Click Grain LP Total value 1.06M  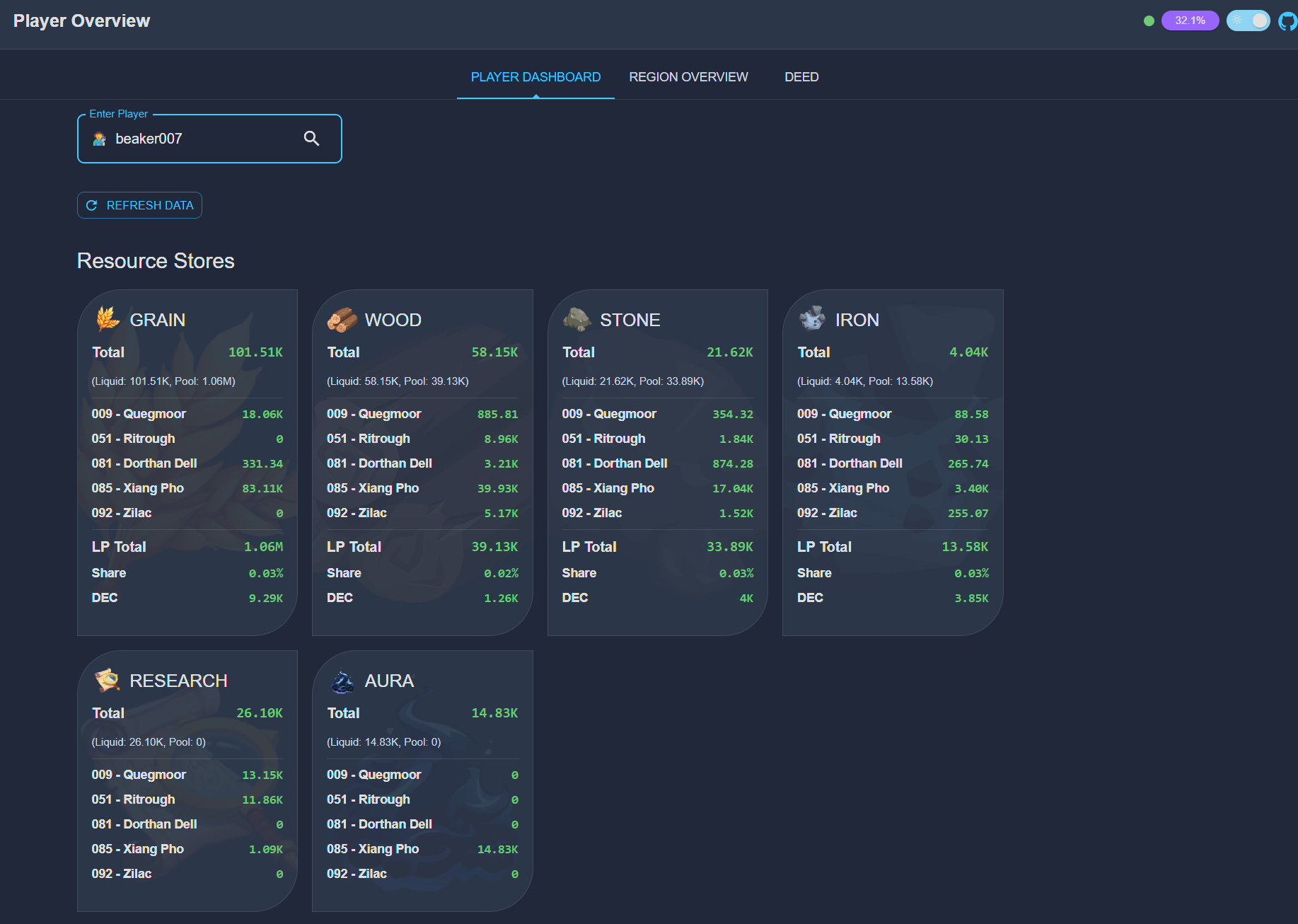[263, 547]
